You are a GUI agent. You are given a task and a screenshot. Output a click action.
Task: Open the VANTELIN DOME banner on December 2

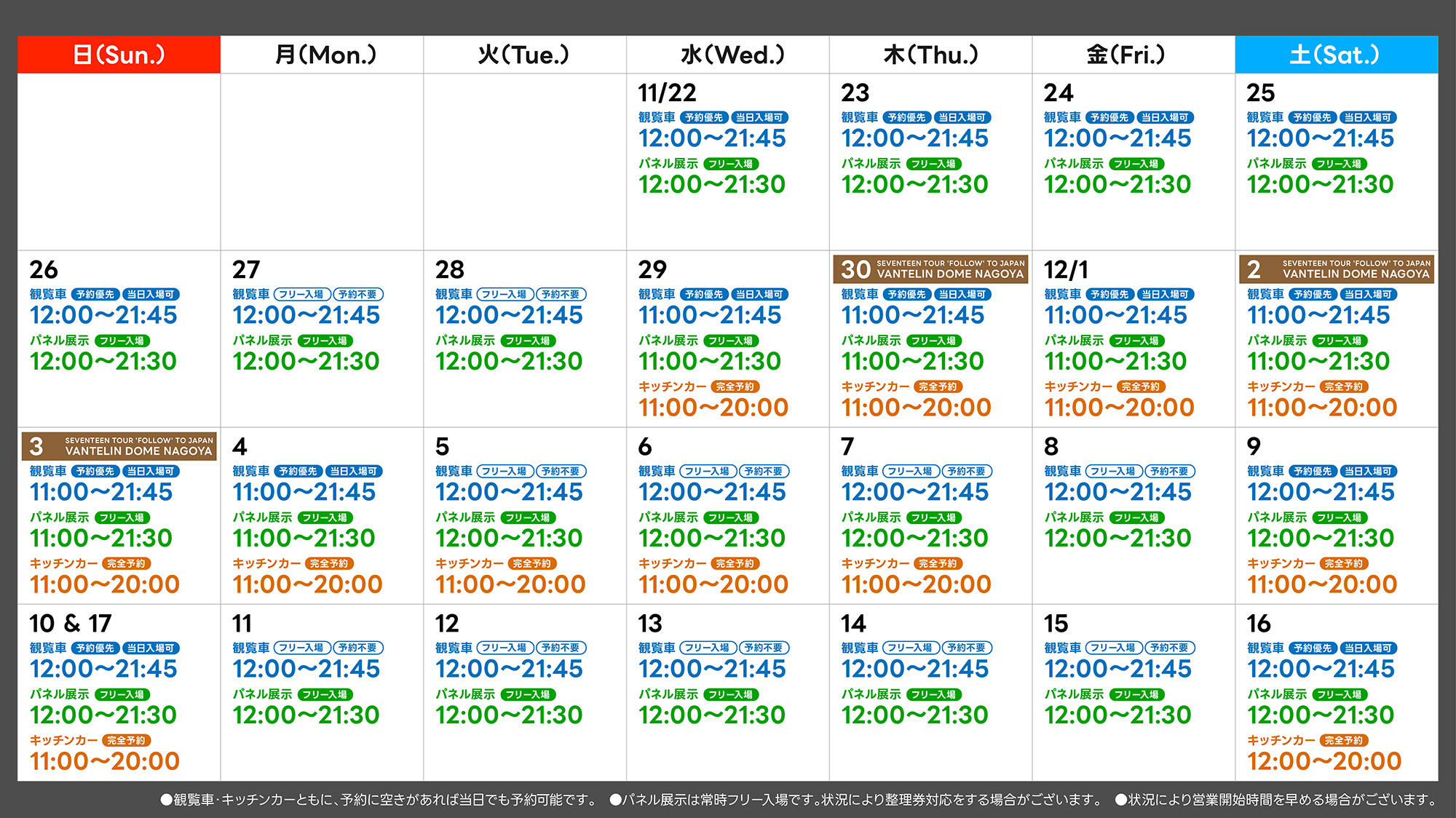point(1337,269)
